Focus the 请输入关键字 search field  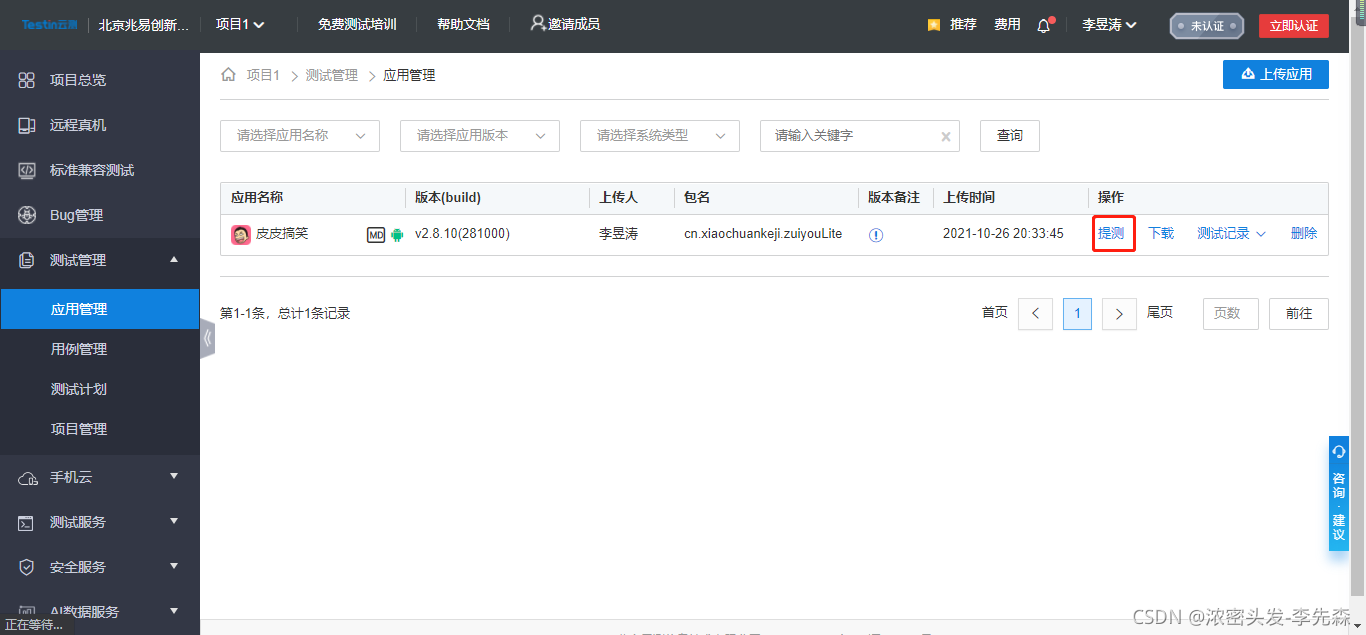pyautogui.click(x=860, y=136)
